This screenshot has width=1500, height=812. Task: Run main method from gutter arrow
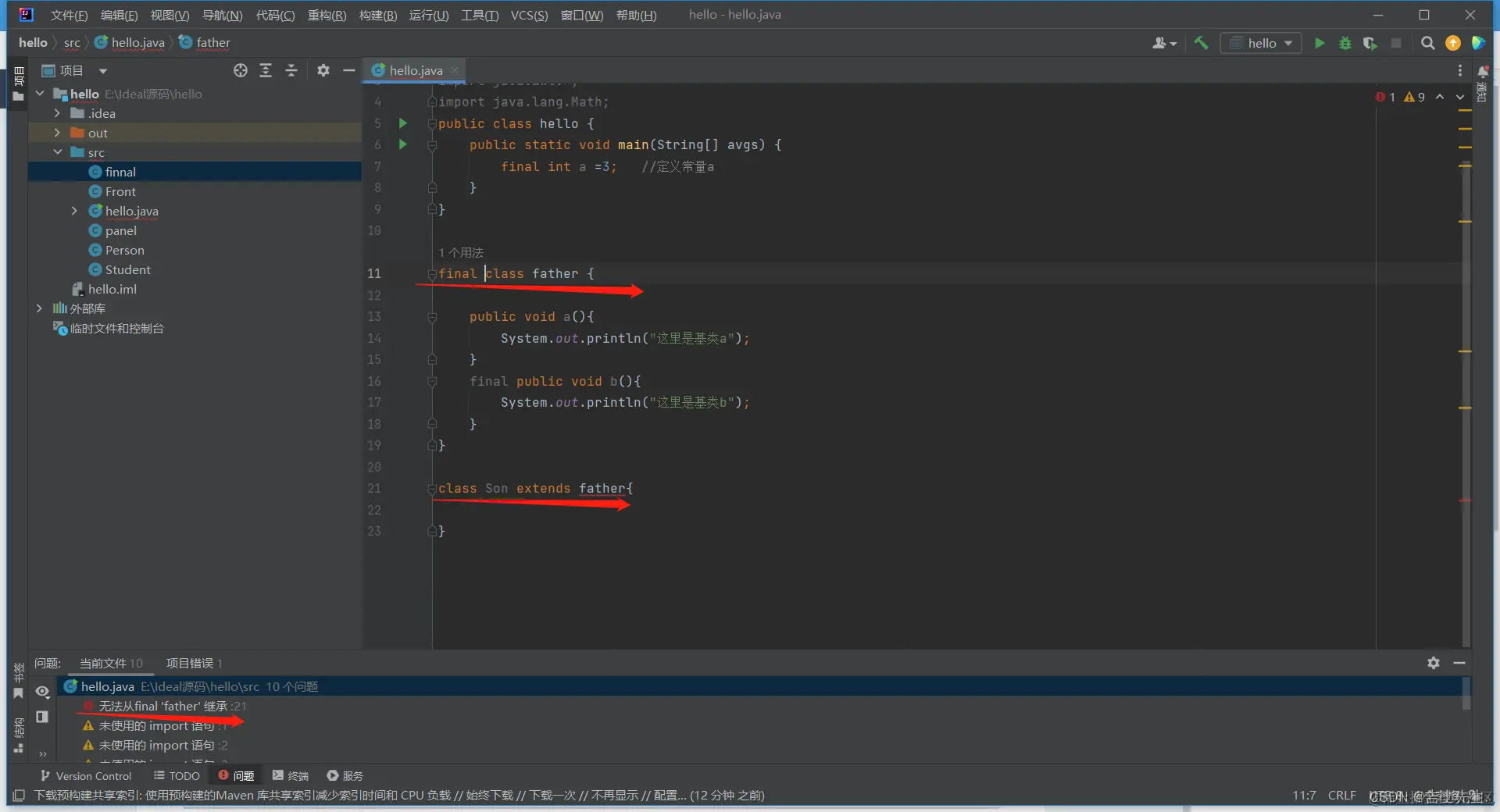(403, 144)
